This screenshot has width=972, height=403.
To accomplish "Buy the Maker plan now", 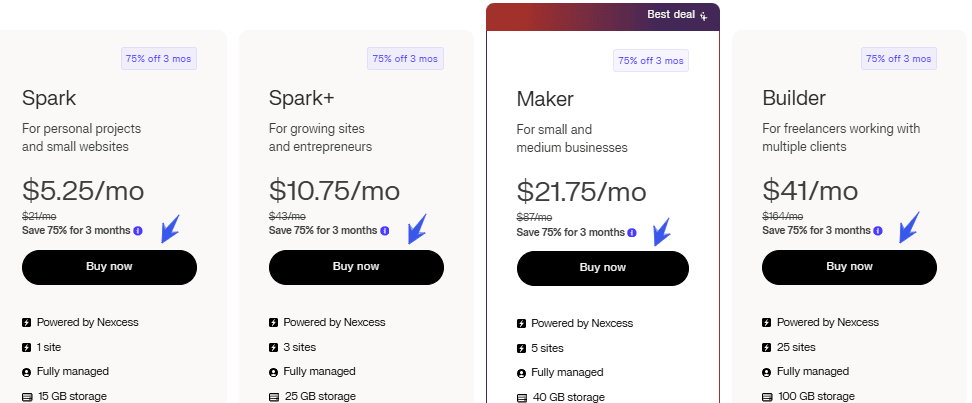I will 603,268.
